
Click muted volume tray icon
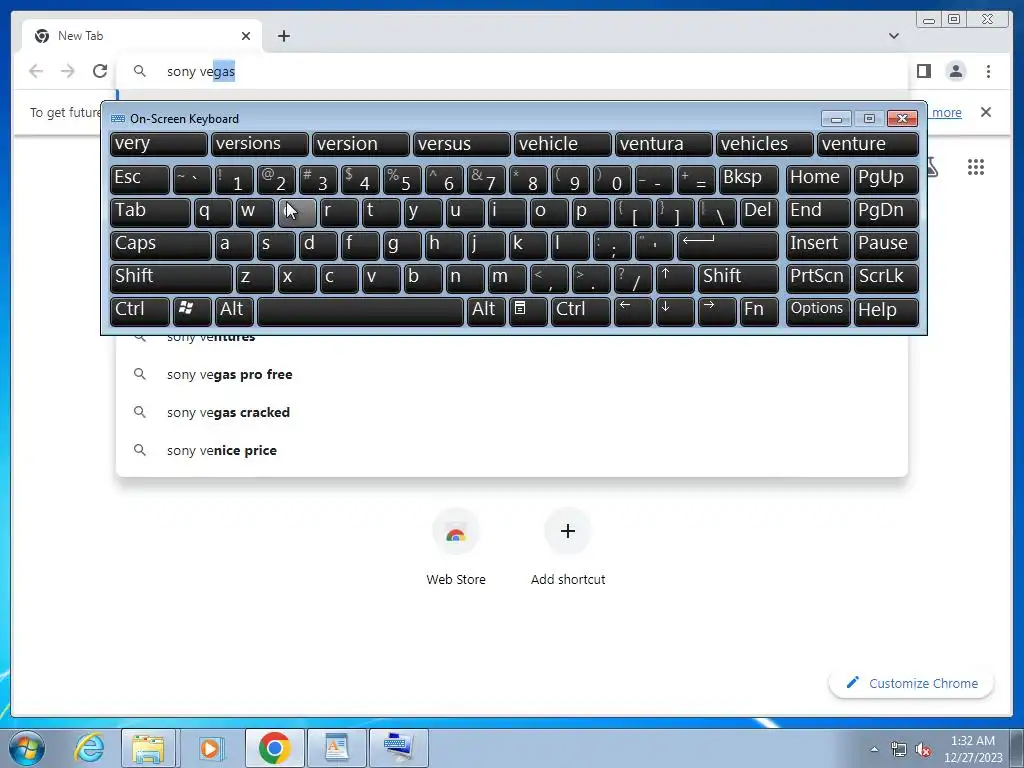923,750
